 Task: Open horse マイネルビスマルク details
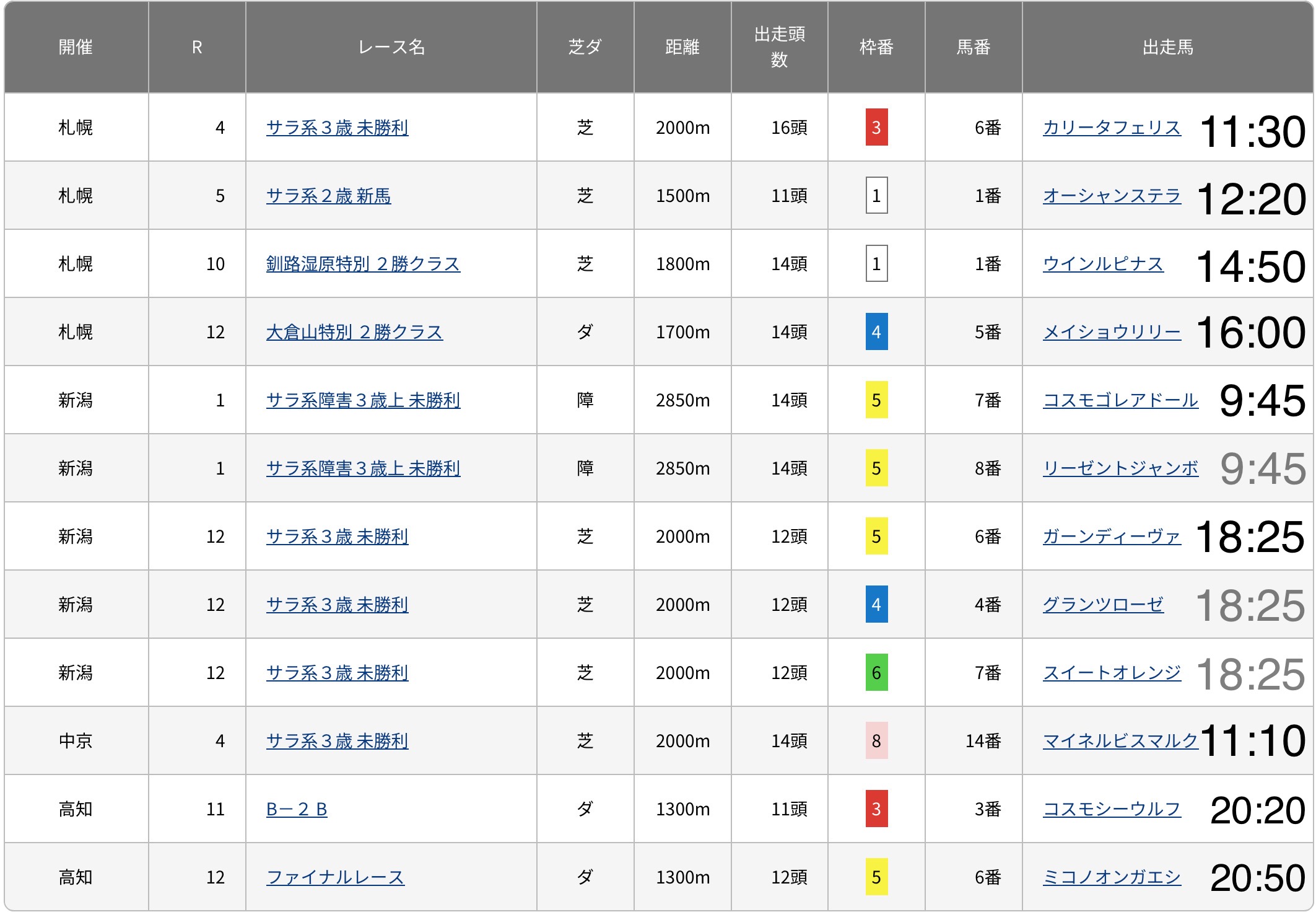coord(1120,741)
